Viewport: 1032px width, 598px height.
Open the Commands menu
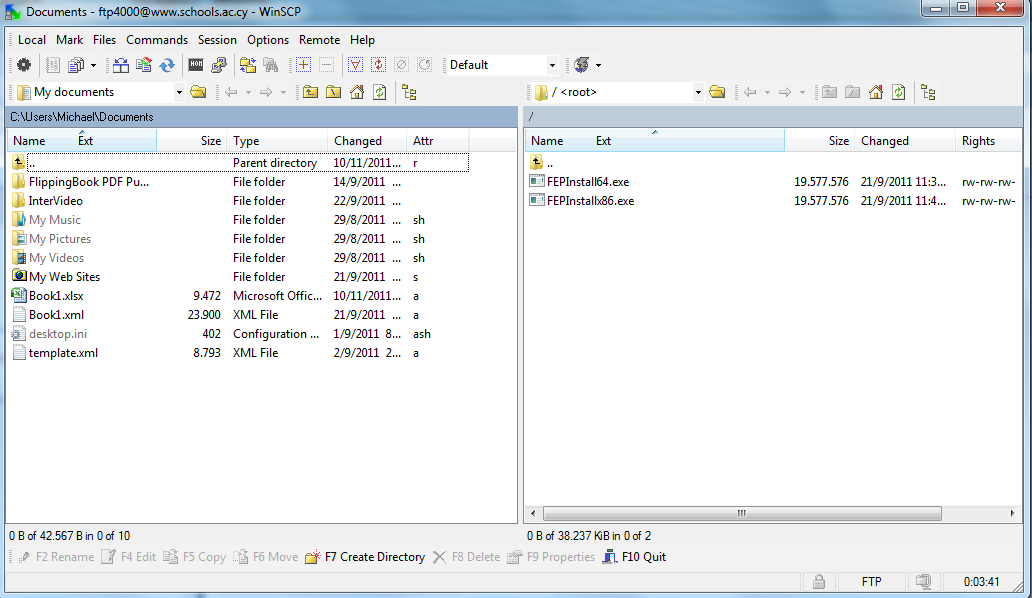tap(157, 39)
